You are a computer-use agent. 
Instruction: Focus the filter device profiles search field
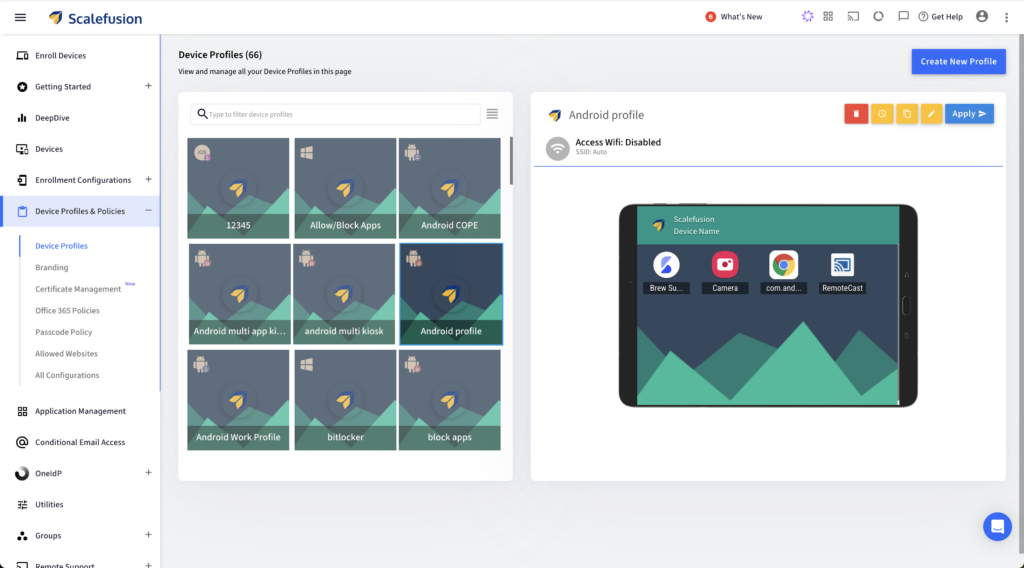click(336, 114)
